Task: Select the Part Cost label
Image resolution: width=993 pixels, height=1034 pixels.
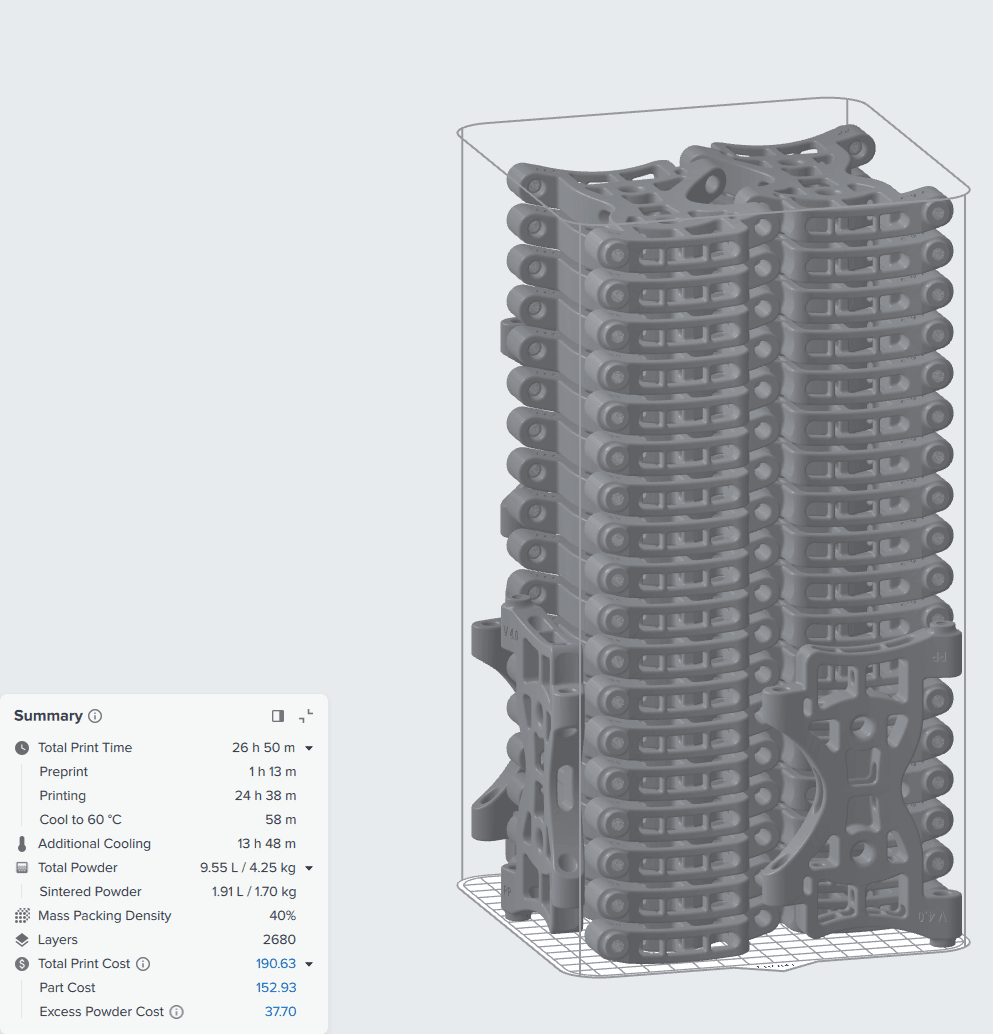Action: [67, 987]
